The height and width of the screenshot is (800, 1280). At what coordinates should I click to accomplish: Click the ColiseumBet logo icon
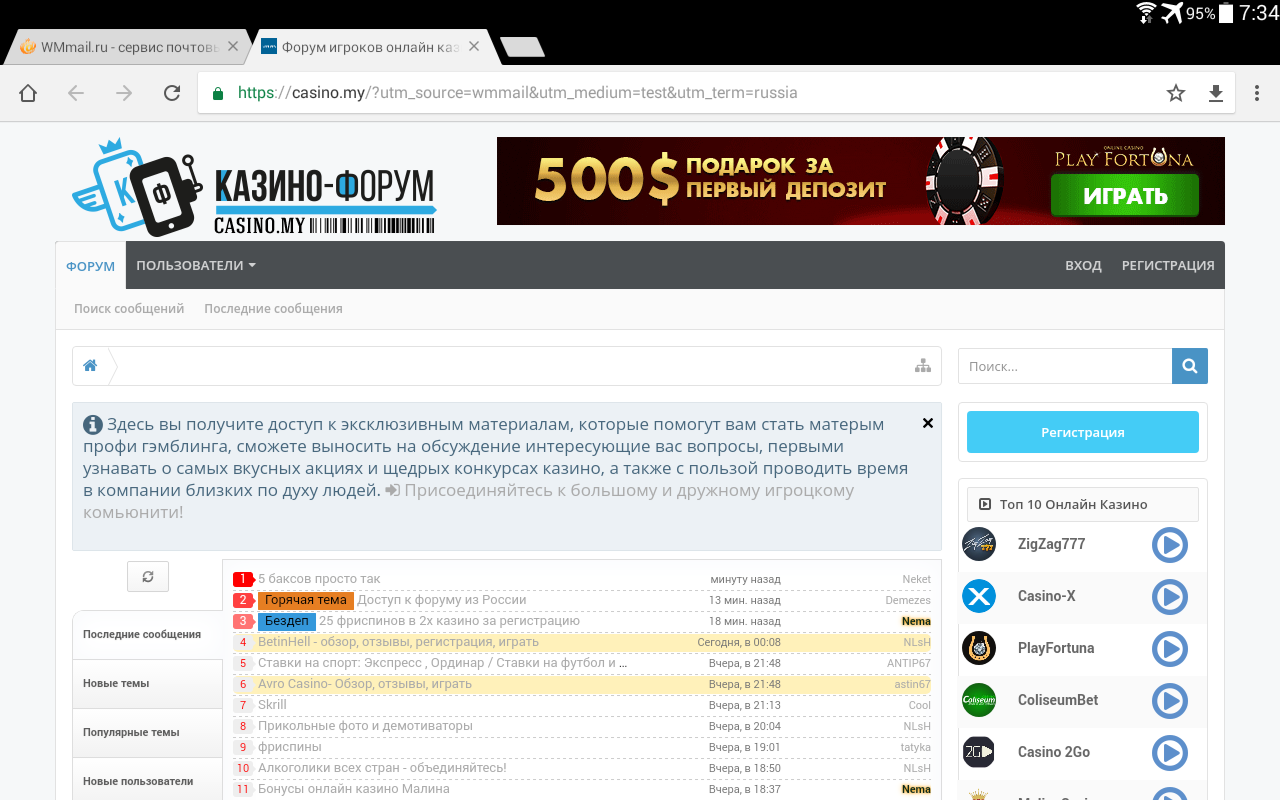coord(979,700)
